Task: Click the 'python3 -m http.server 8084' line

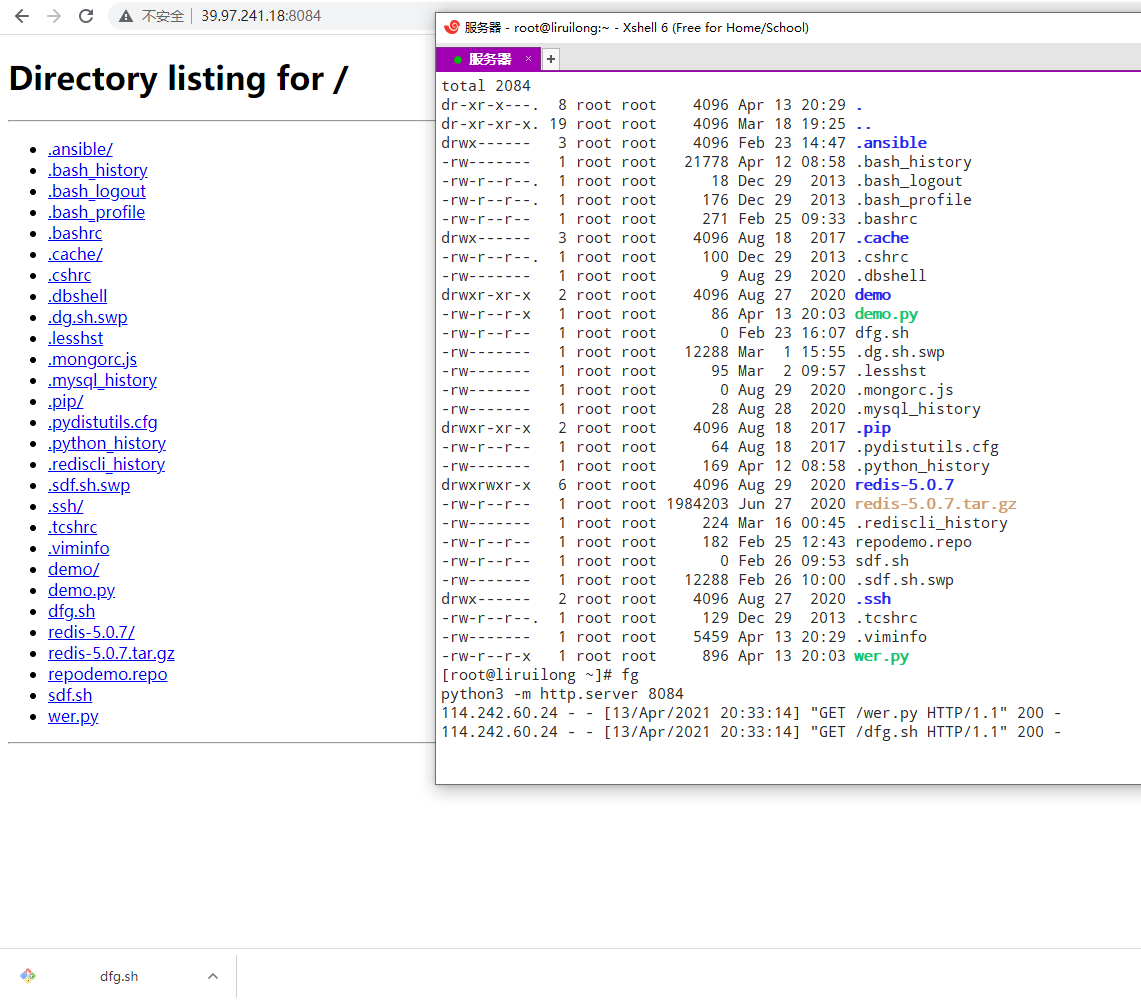Action: click(x=562, y=694)
